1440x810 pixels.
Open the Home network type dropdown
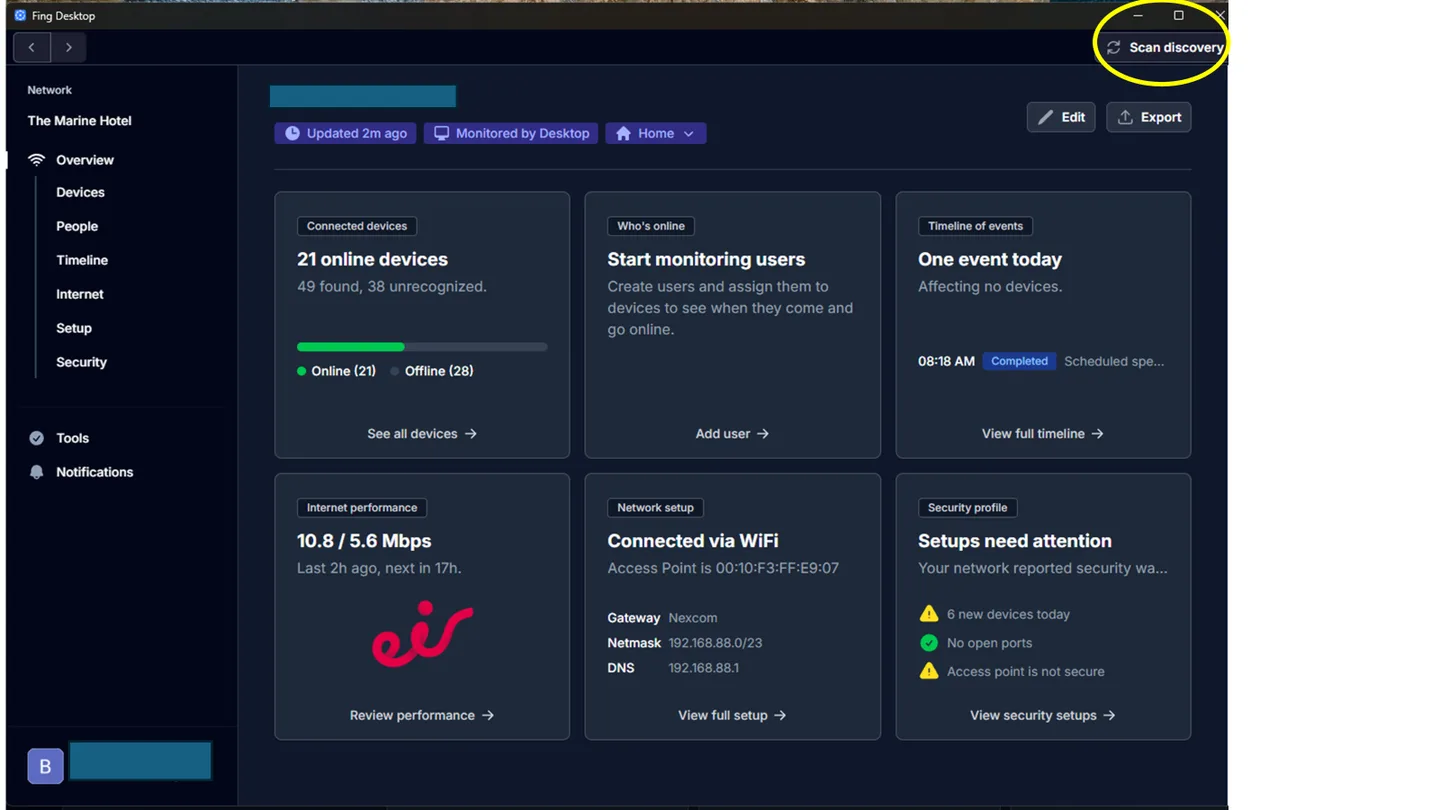point(656,133)
